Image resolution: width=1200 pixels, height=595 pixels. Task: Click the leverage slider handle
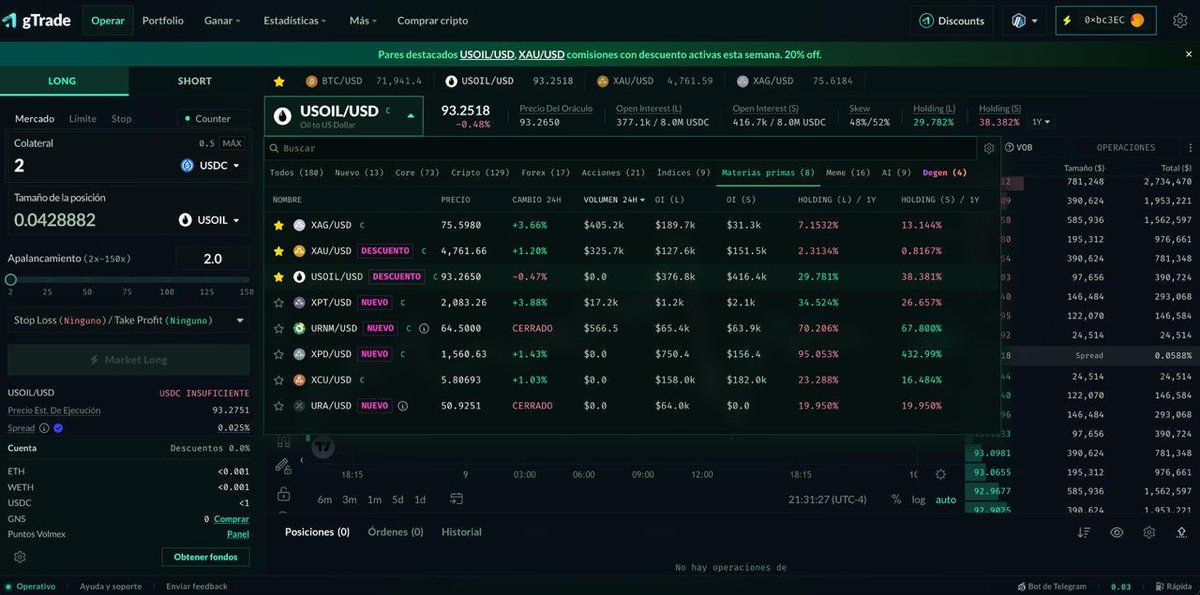(x=11, y=280)
